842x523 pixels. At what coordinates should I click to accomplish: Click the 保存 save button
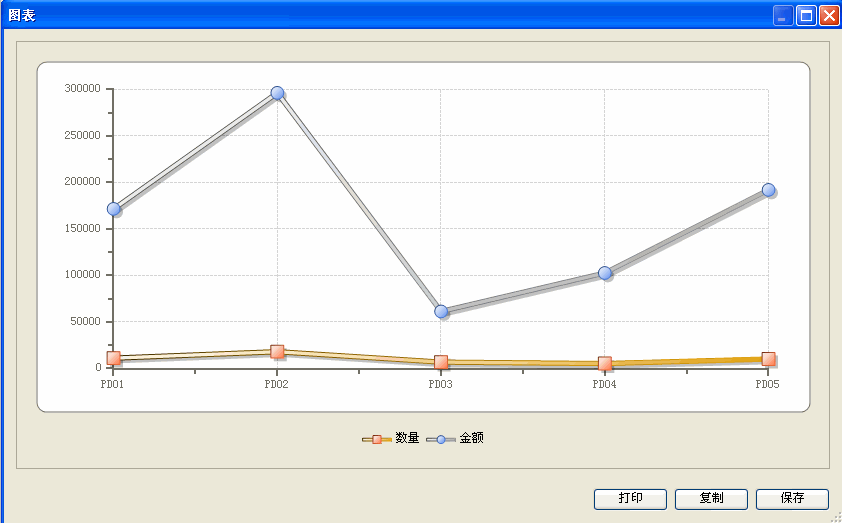click(x=792, y=499)
